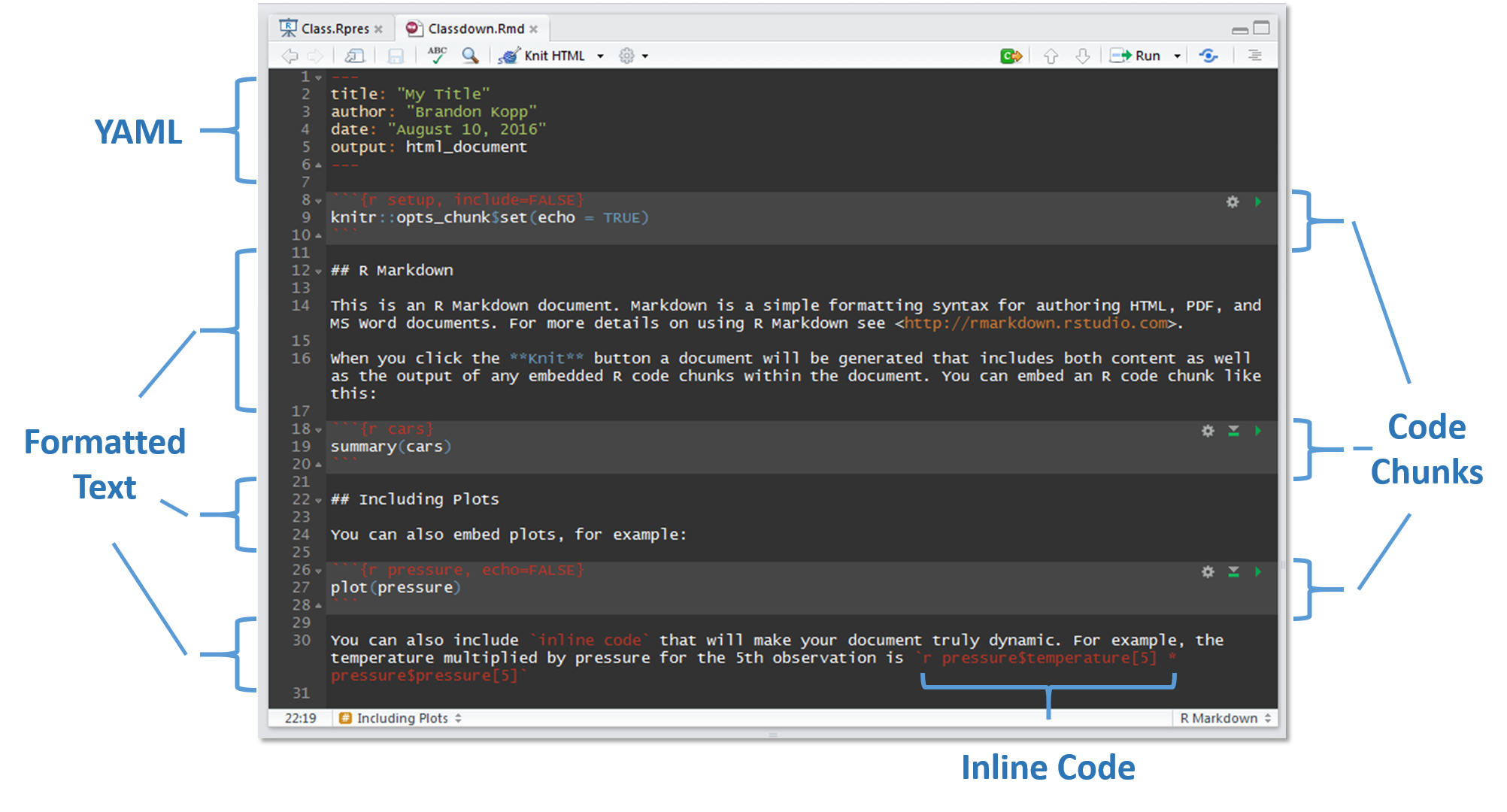Image resolution: width=1507 pixels, height=812 pixels.
Task: Click the `inline code` text
Action: pos(590,640)
